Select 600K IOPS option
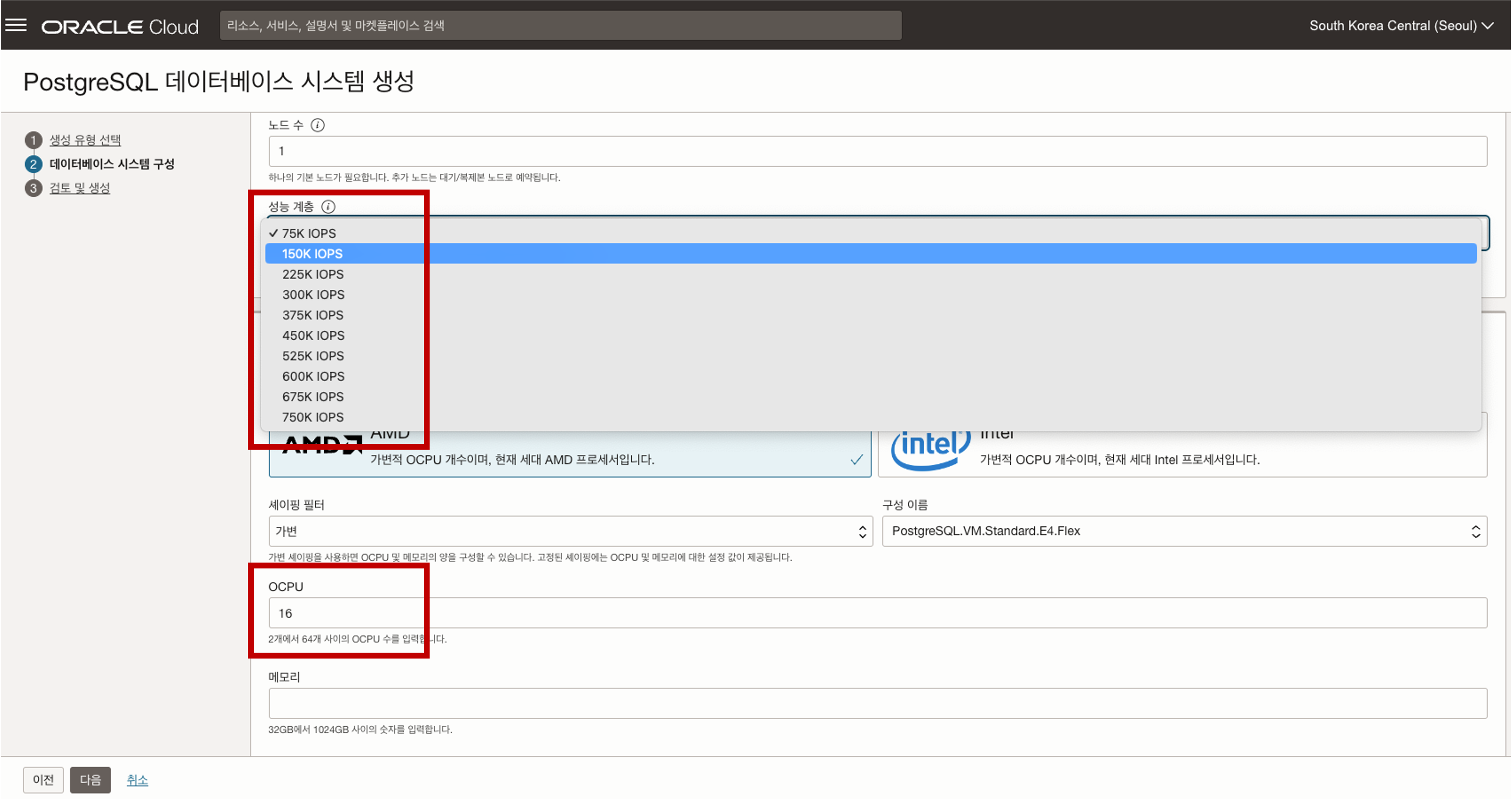Screen dimensions: 1512x800 [x=871, y=376]
